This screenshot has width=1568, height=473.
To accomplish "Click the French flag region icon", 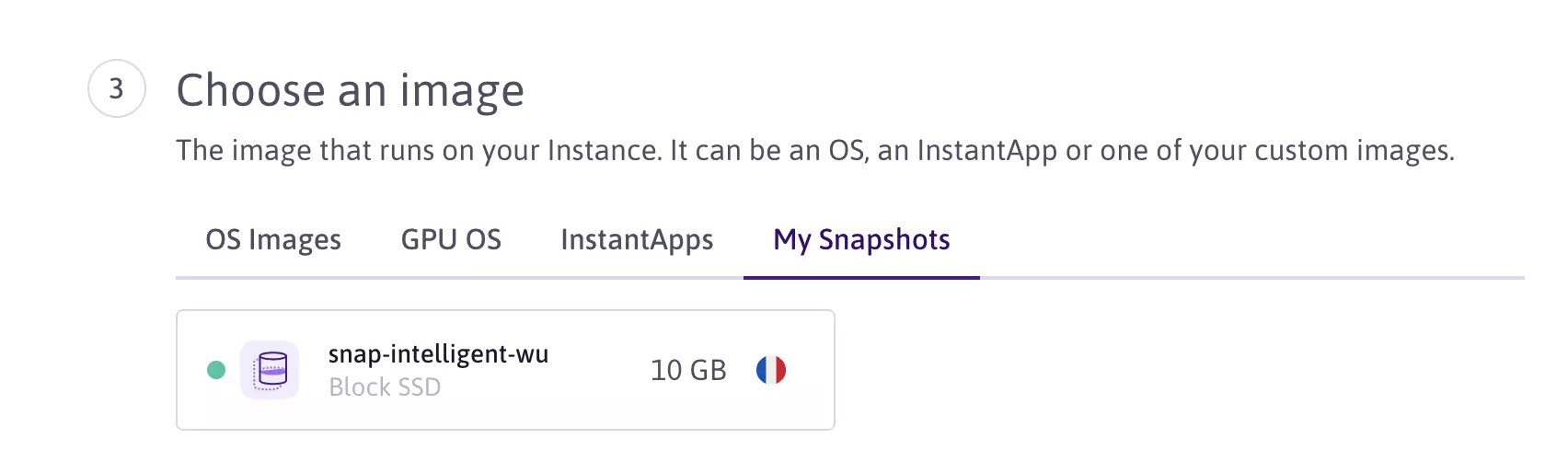I will (x=771, y=370).
